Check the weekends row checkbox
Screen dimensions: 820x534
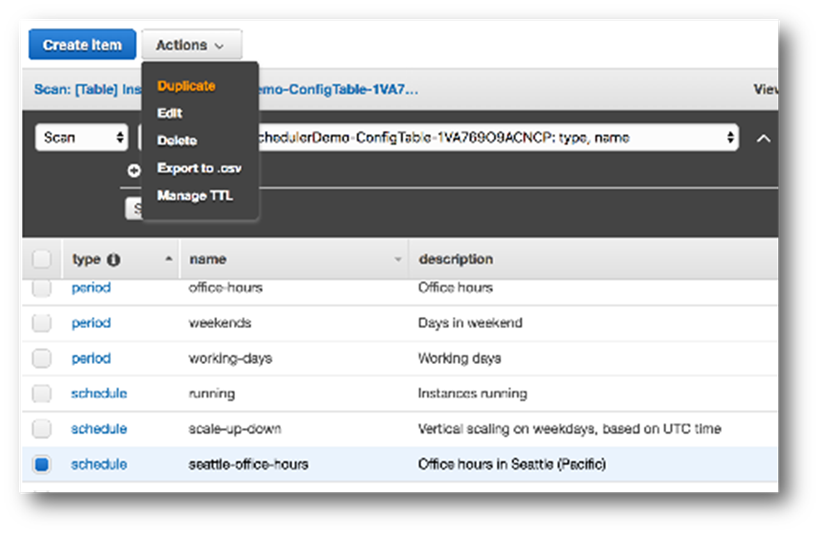(41, 323)
